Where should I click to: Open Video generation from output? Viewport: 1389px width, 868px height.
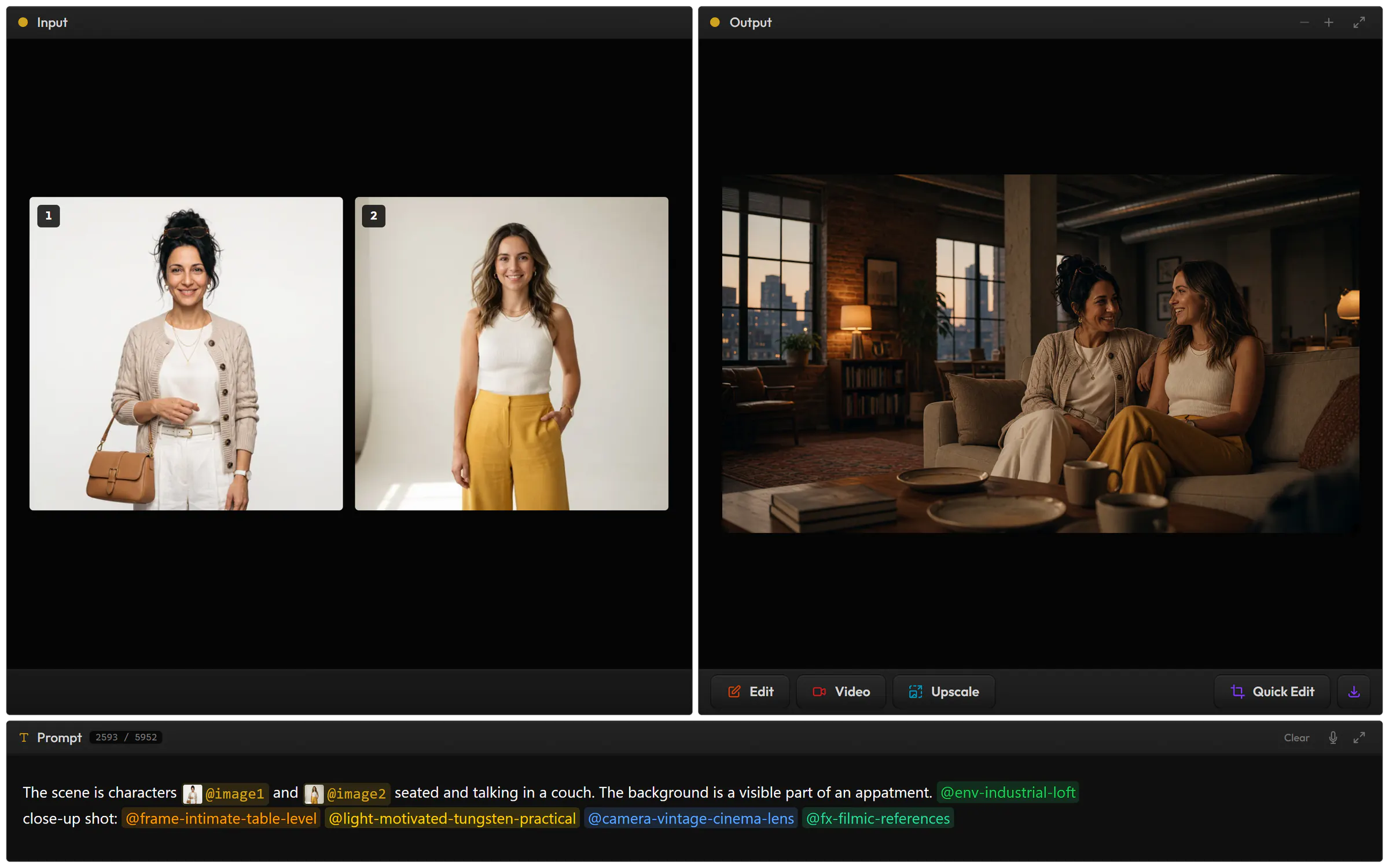pyautogui.click(x=841, y=692)
